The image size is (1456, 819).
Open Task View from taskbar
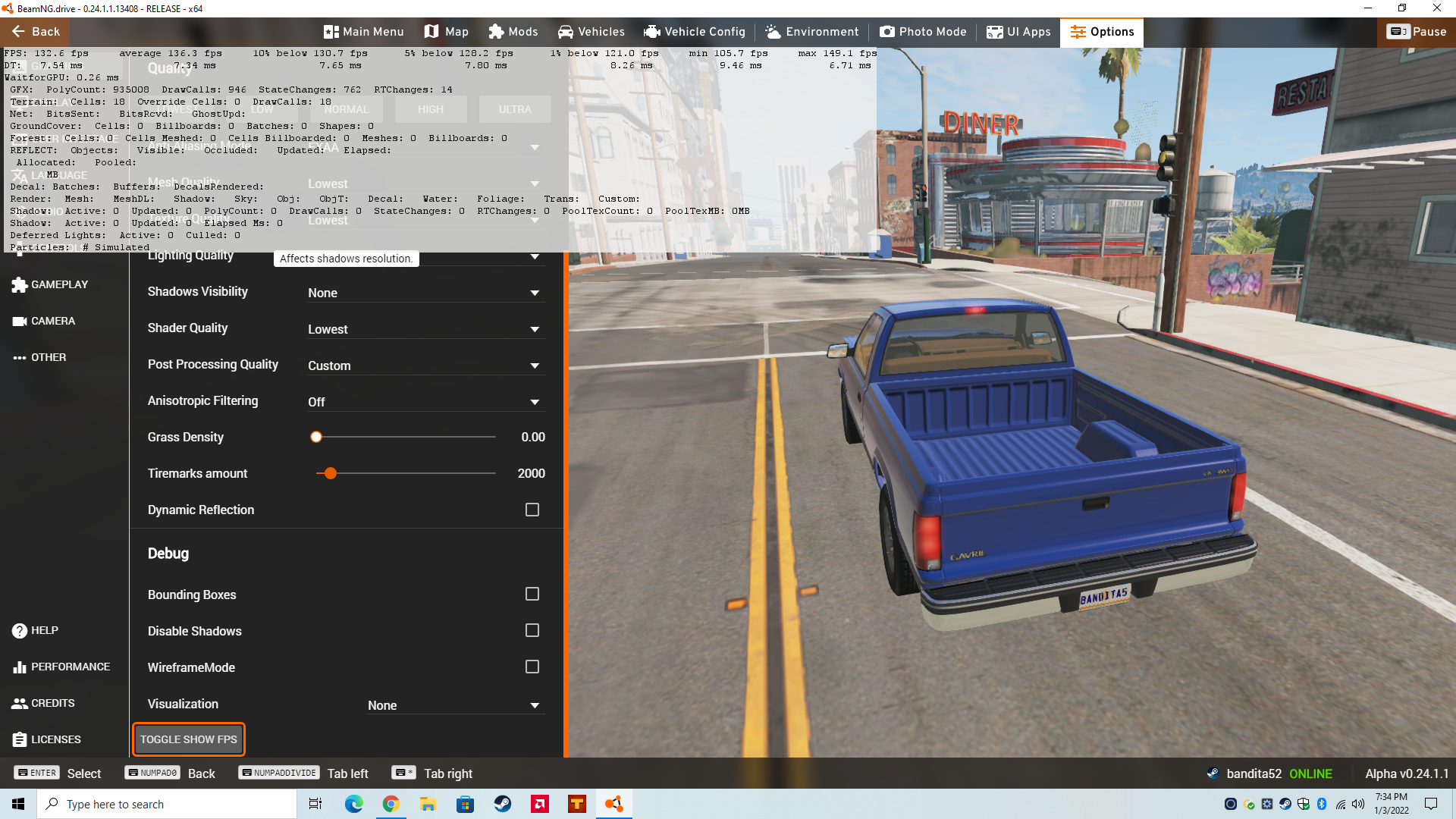[315, 804]
